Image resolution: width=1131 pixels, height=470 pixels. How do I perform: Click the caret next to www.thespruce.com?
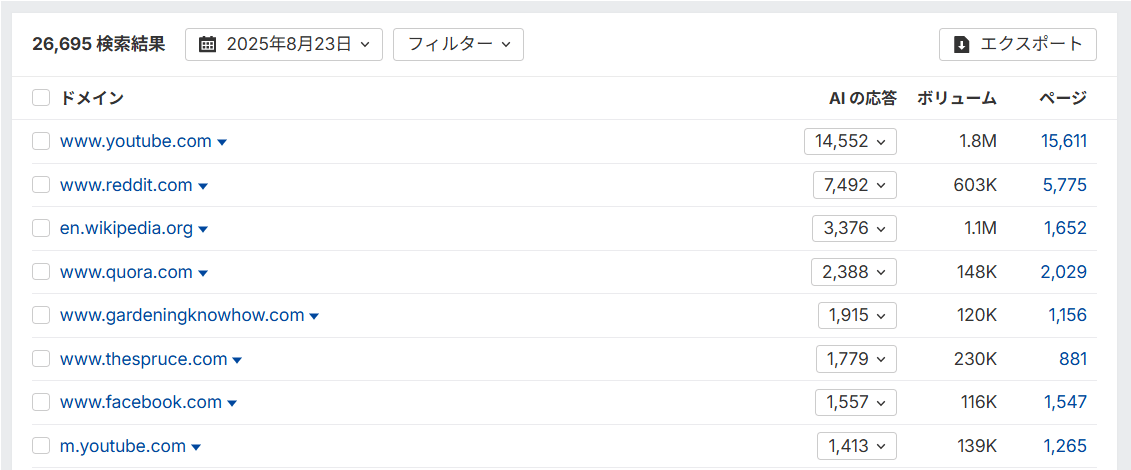[237, 360]
